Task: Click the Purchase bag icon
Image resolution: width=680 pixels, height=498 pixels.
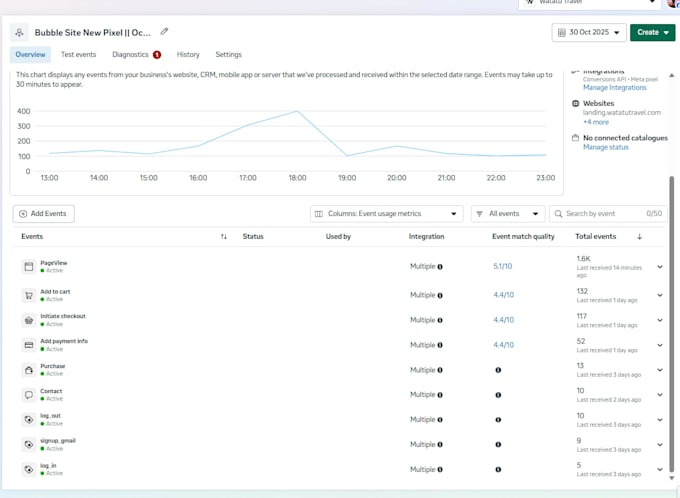Action: (x=29, y=370)
